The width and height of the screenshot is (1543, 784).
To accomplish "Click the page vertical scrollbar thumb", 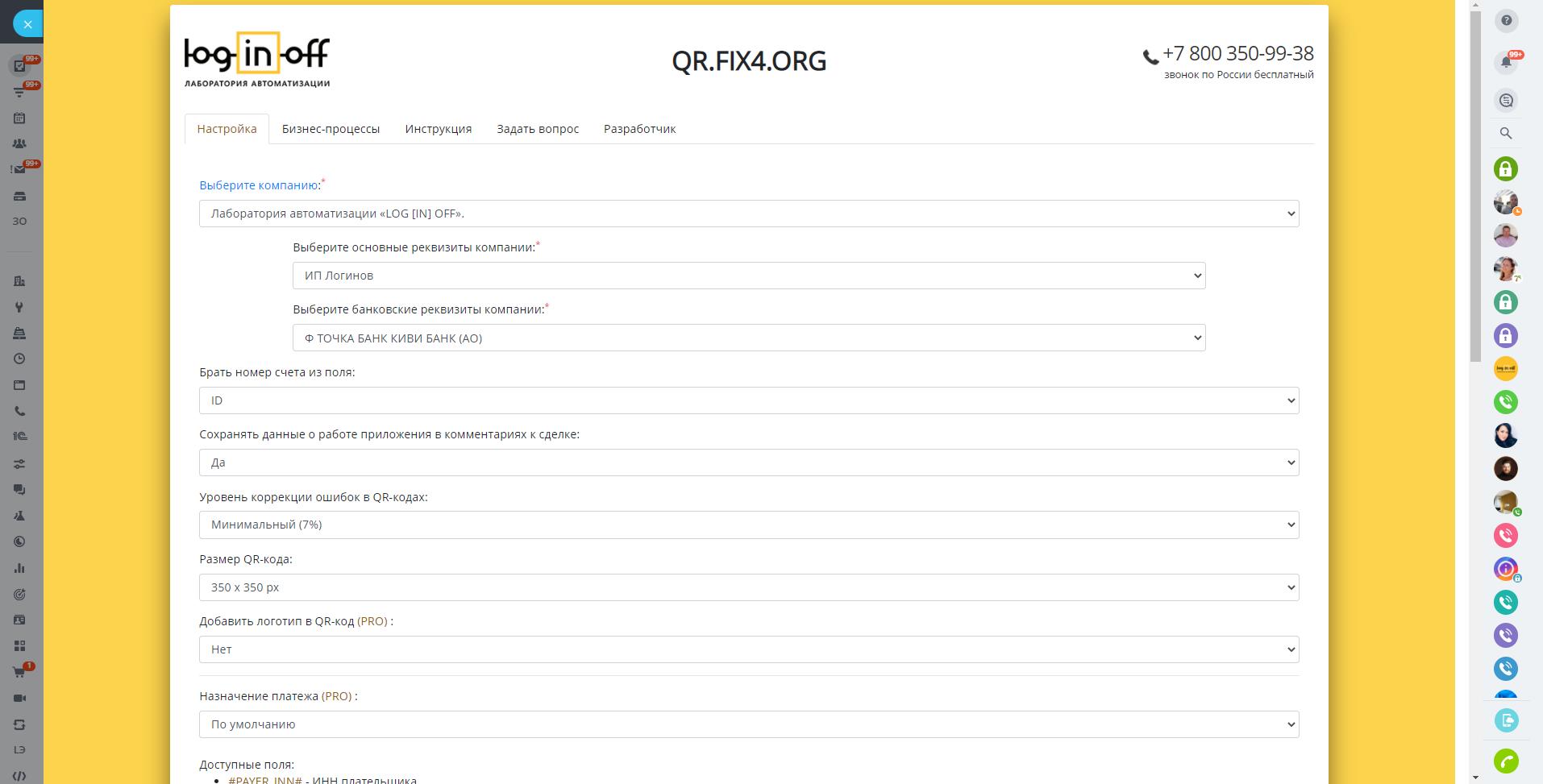I will pos(1475,185).
